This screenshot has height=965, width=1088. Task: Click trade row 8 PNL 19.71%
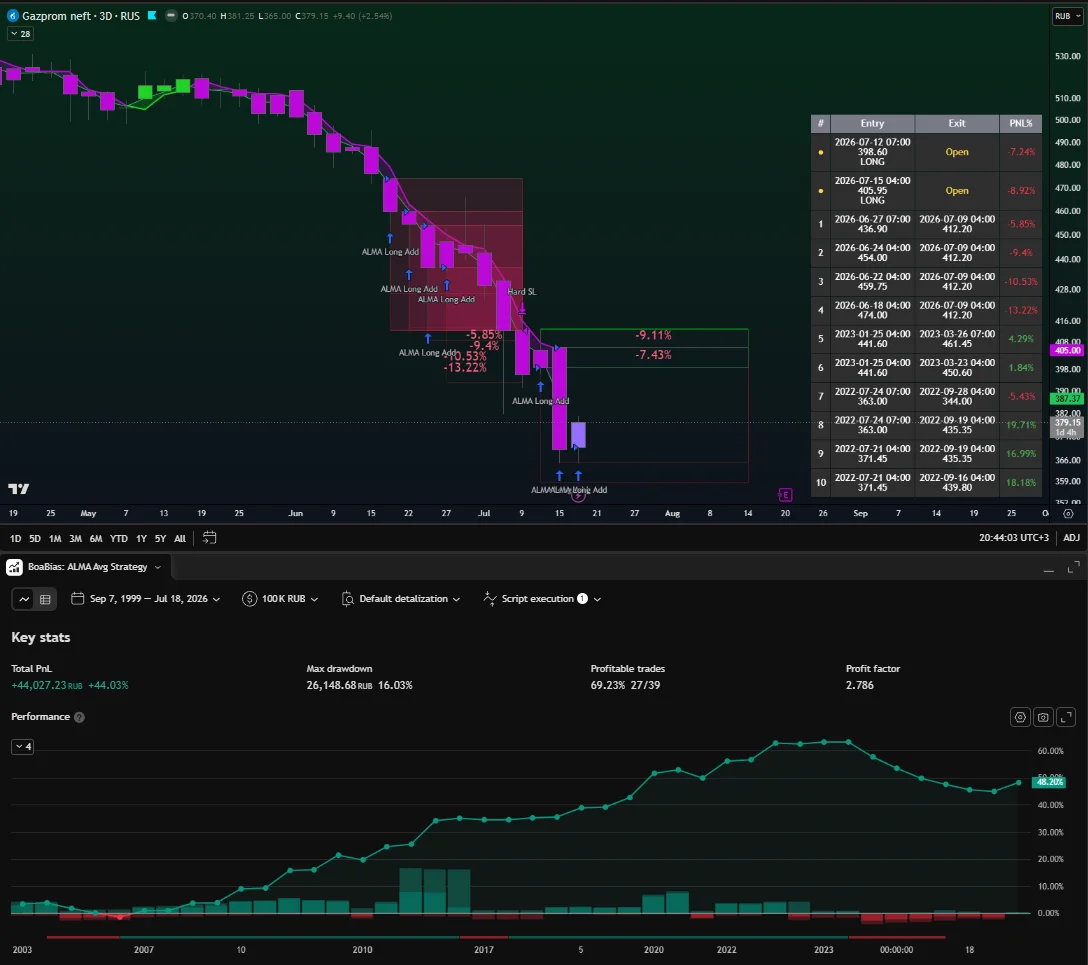(x=1021, y=425)
